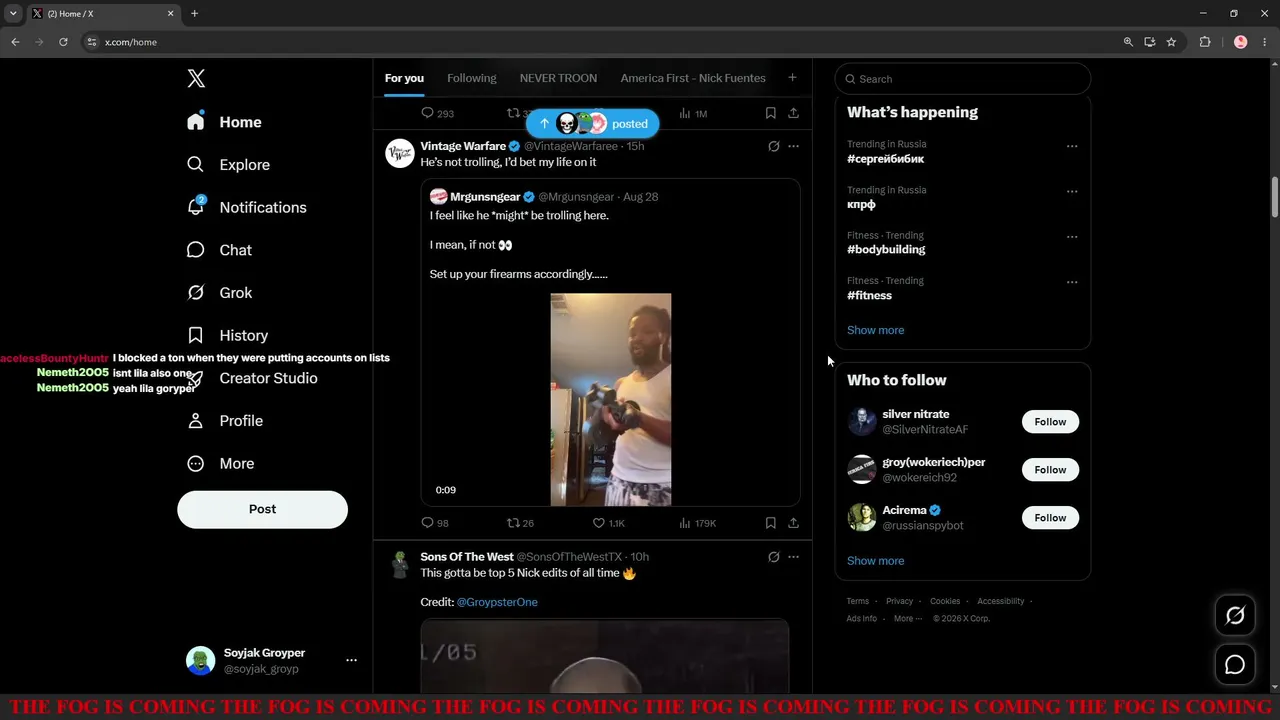The height and width of the screenshot is (720, 1280).
Task: Focus the X Search field
Action: tap(963, 79)
